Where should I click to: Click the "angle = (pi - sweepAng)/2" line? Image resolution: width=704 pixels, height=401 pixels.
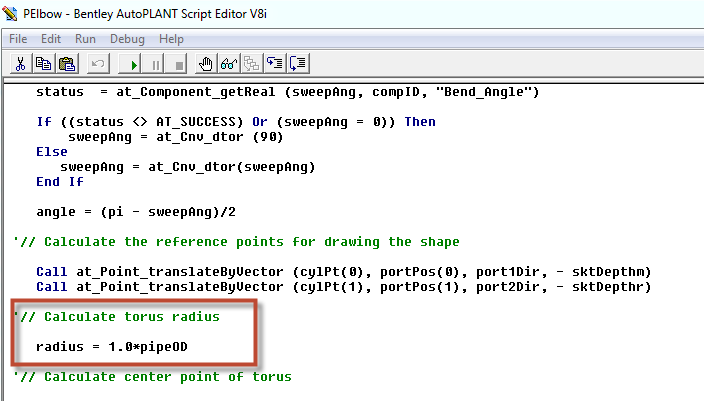136,212
